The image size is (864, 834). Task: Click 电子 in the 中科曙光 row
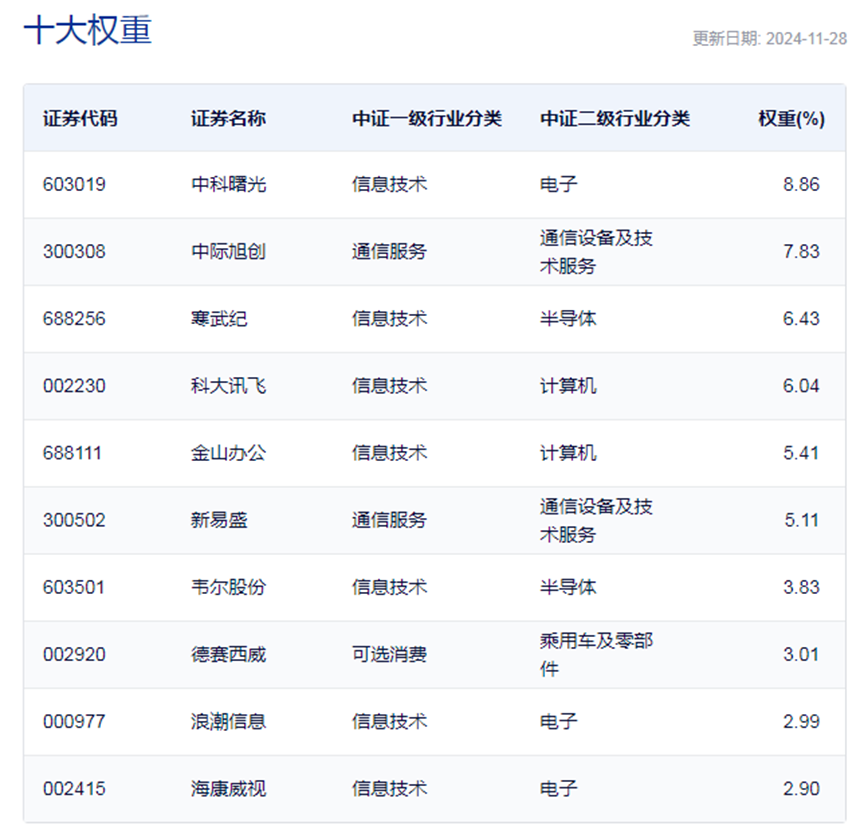(x=559, y=184)
